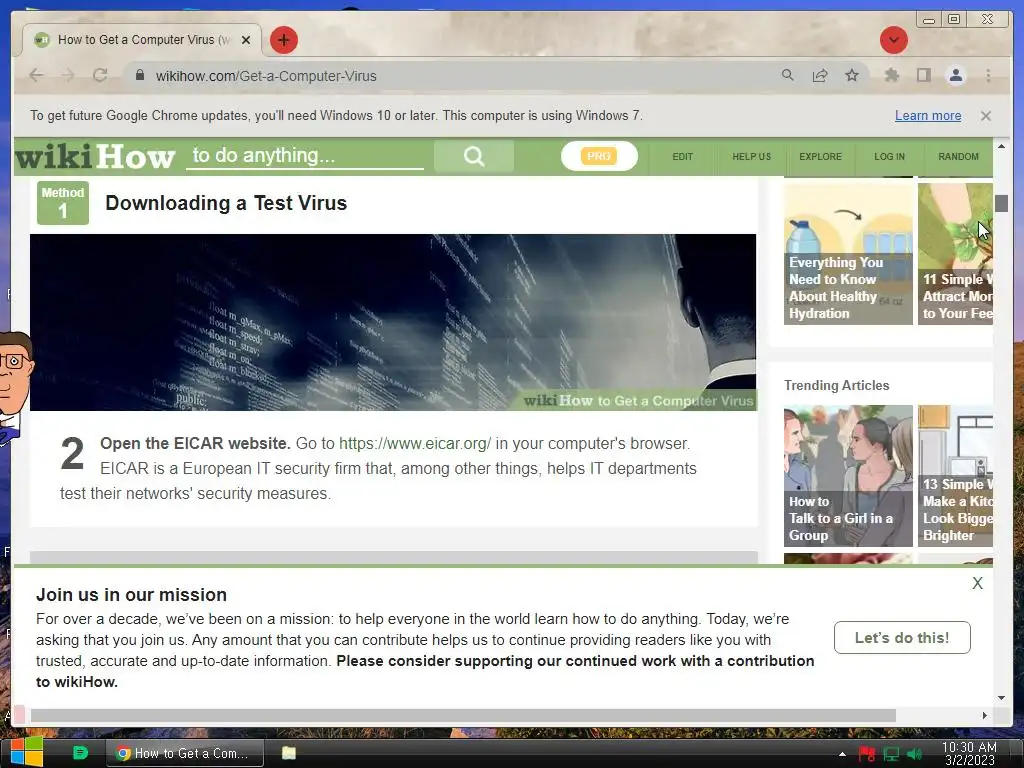Screen dimensions: 1024x768
Task: Follow the https://www.eicar.org/ link
Action: pyautogui.click(x=415, y=443)
